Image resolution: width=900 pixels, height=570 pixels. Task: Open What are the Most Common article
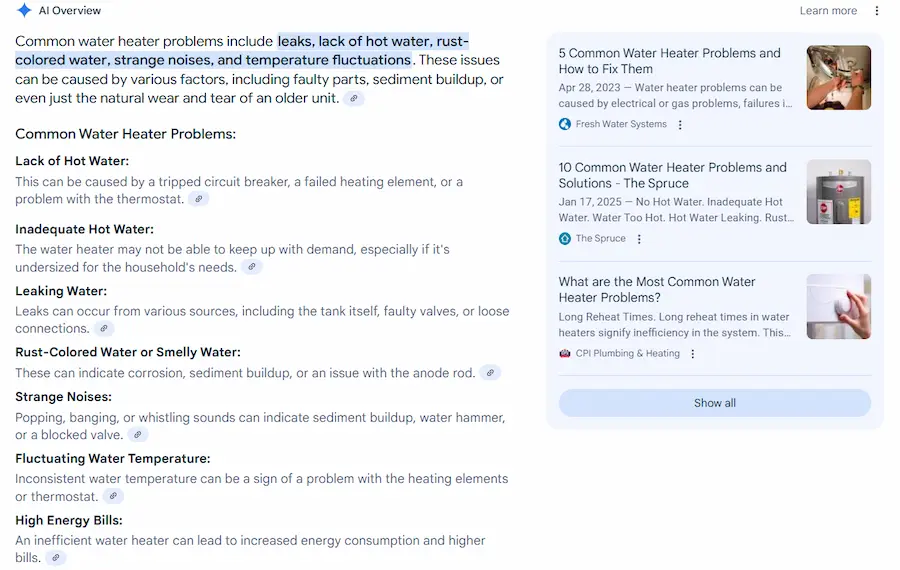pyautogui.click(x=656, y=289)
